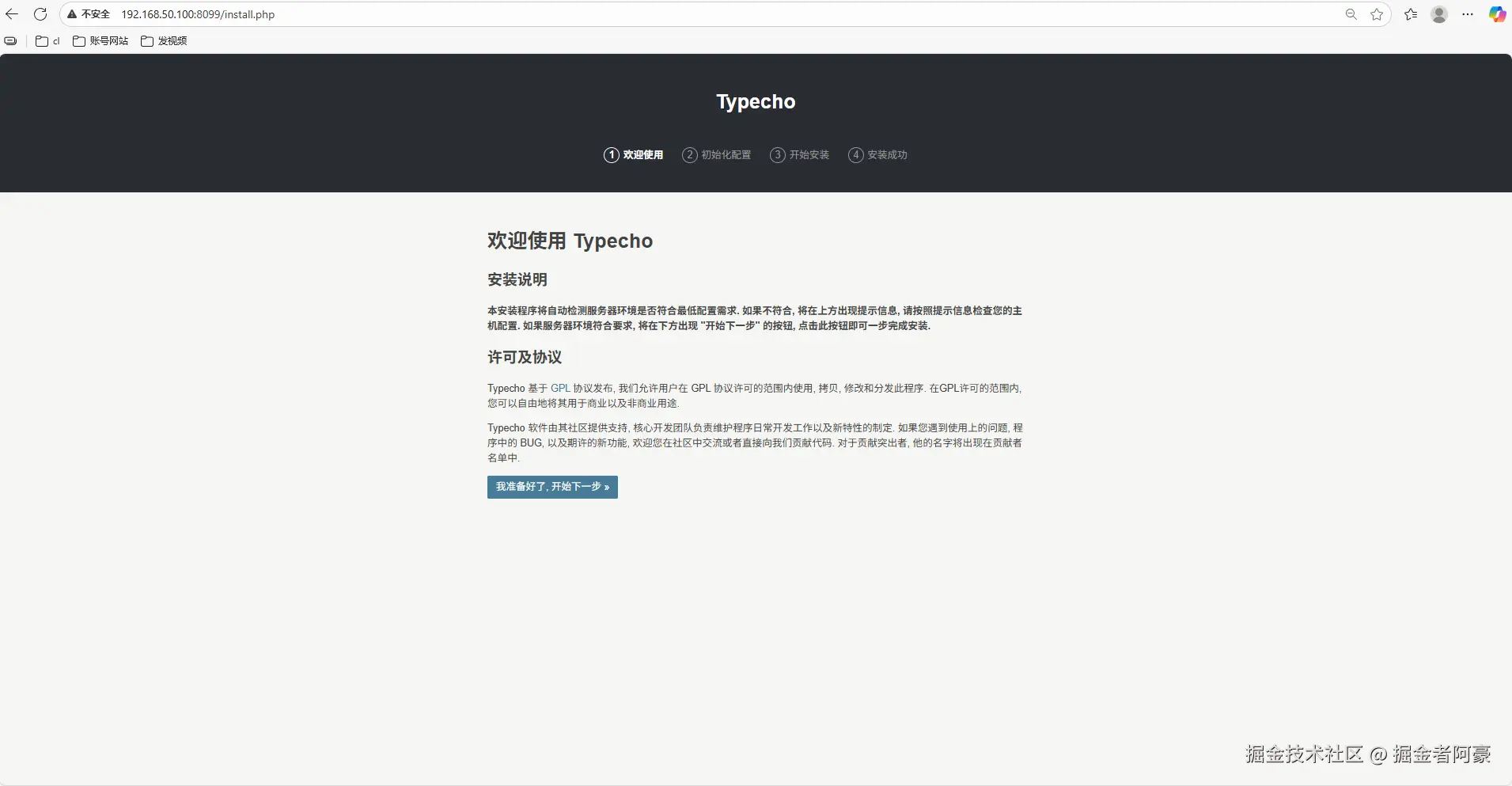Bookmark this page with the star icon
1512x786 pixels.
tap(1377, 14)
